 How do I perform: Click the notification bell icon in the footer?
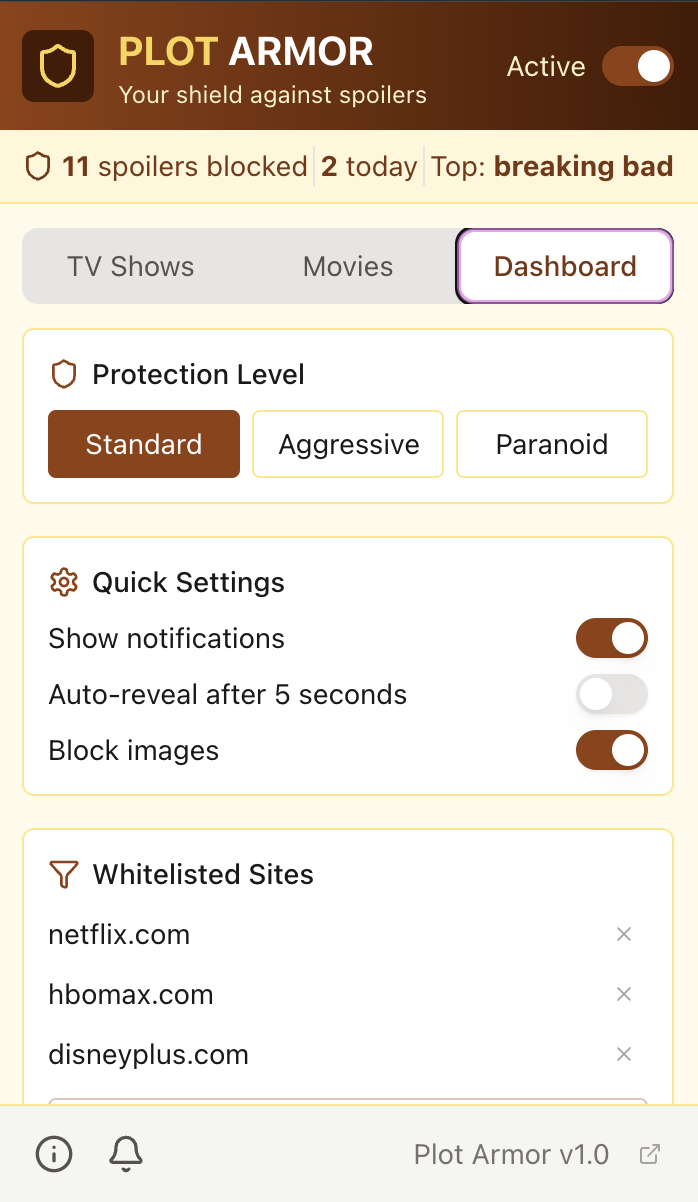point(124,1154)
